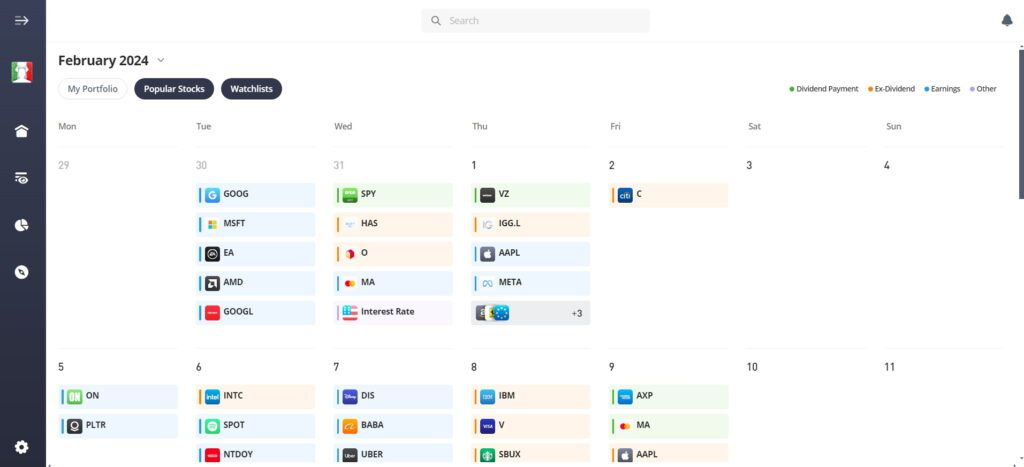The height and width of the screenshot is (467, 1024).
Task: Open the watchlist eye icon in sidebar
Action: pyautogui.click(x=22, y=178)
